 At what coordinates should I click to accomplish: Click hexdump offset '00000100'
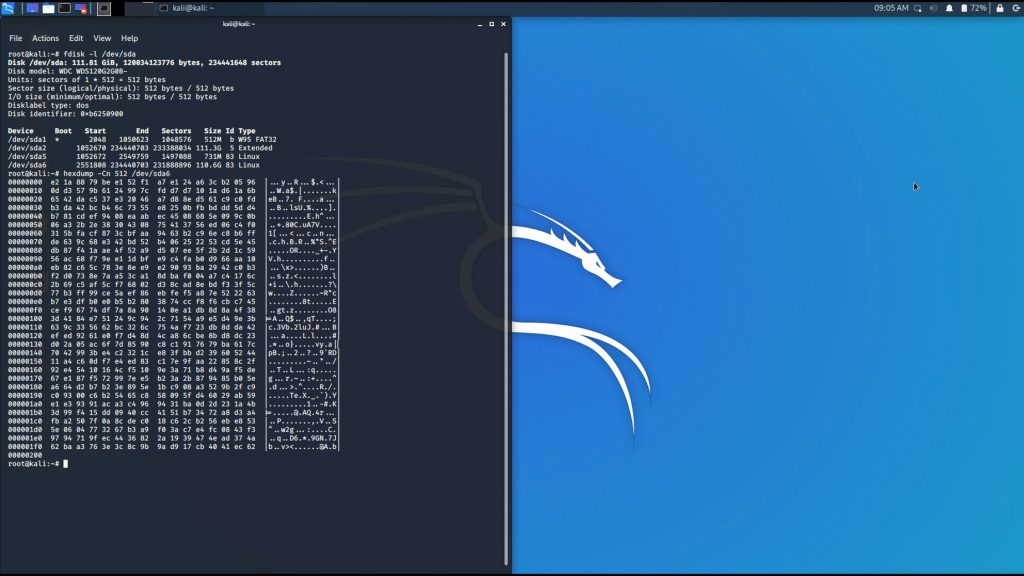[x=25, y=319]
